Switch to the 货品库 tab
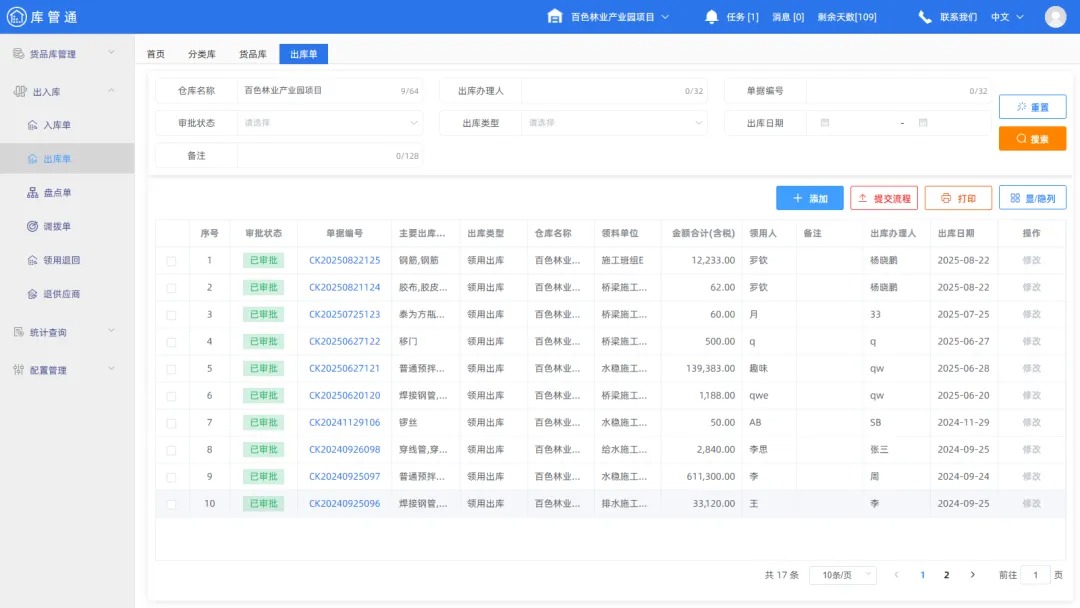 coord(252,54)
